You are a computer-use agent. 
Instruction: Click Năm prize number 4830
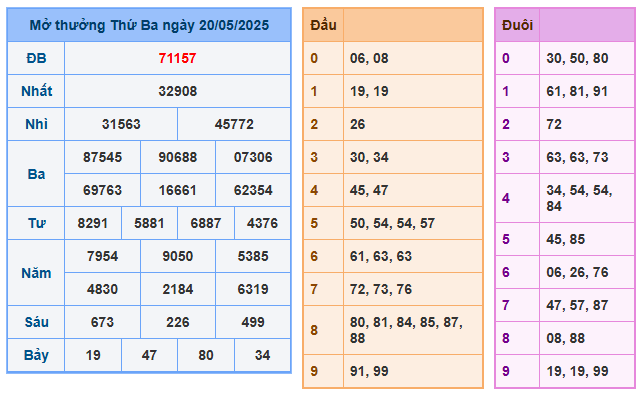(x=102, y=289)
